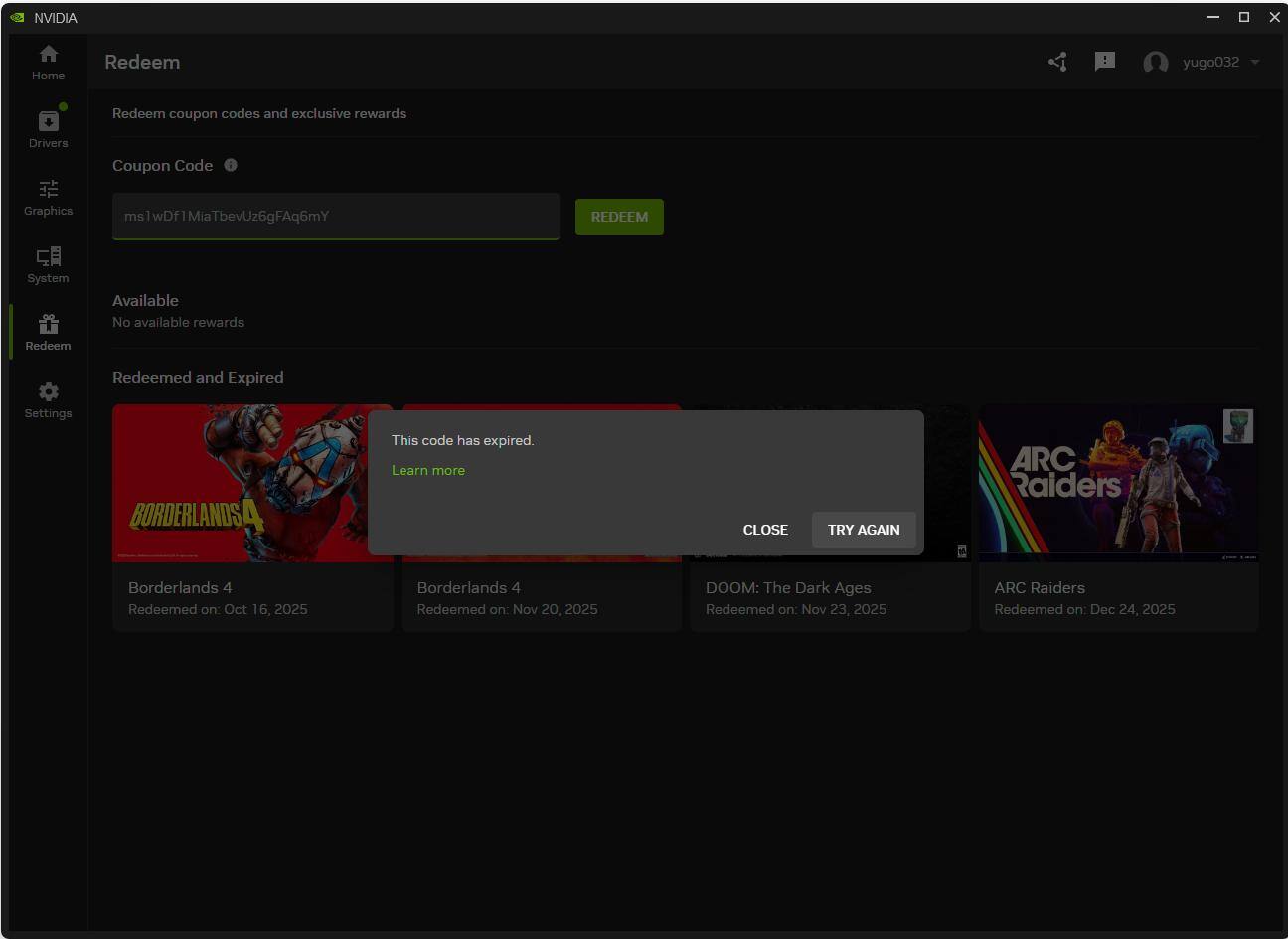Viewport: 1288px width, 939px height.
Task: Maximize the NVIDIA app window
Action: click(x=1243, y=17)
